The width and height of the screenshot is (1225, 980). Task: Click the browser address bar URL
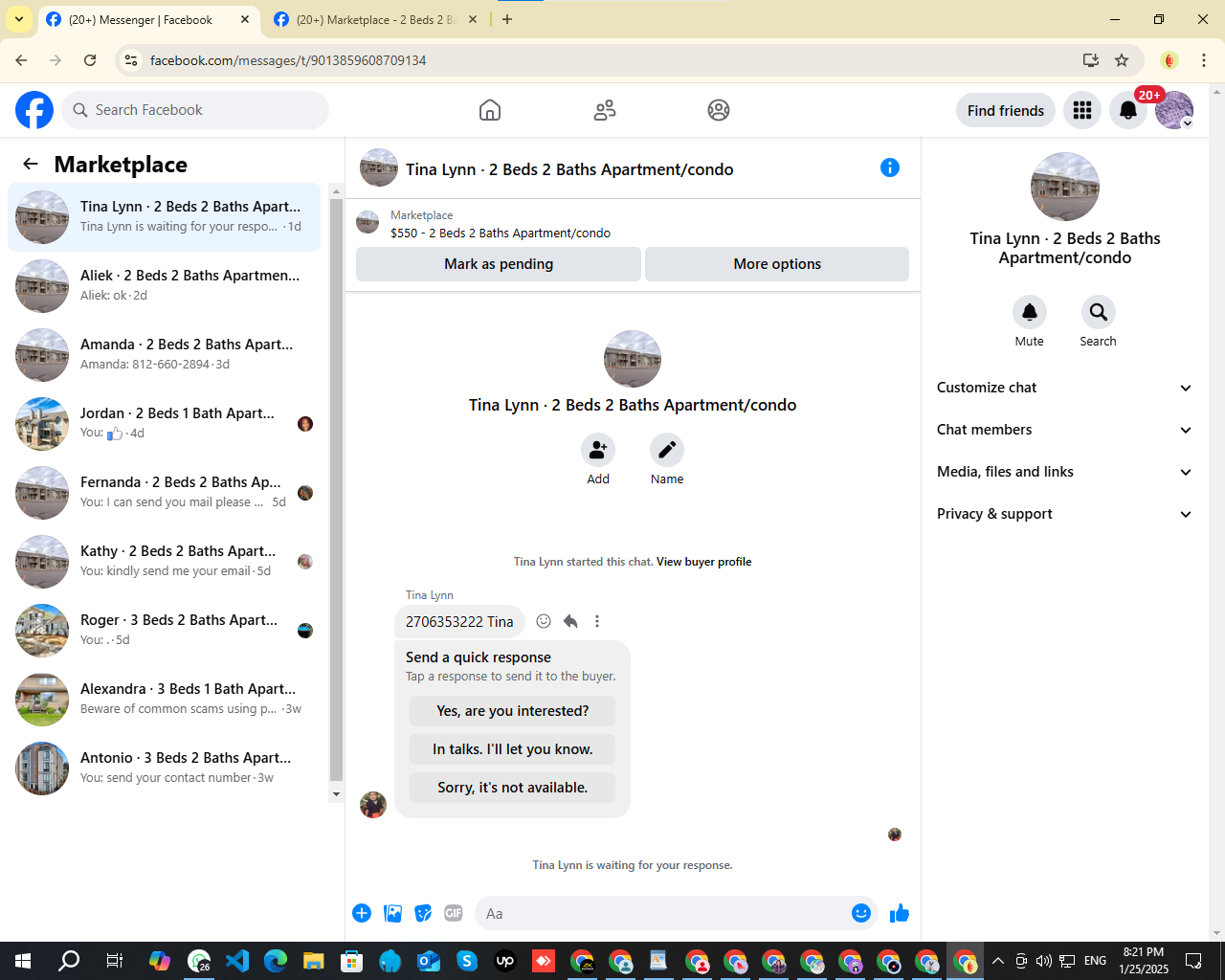[x=288, y=60]
